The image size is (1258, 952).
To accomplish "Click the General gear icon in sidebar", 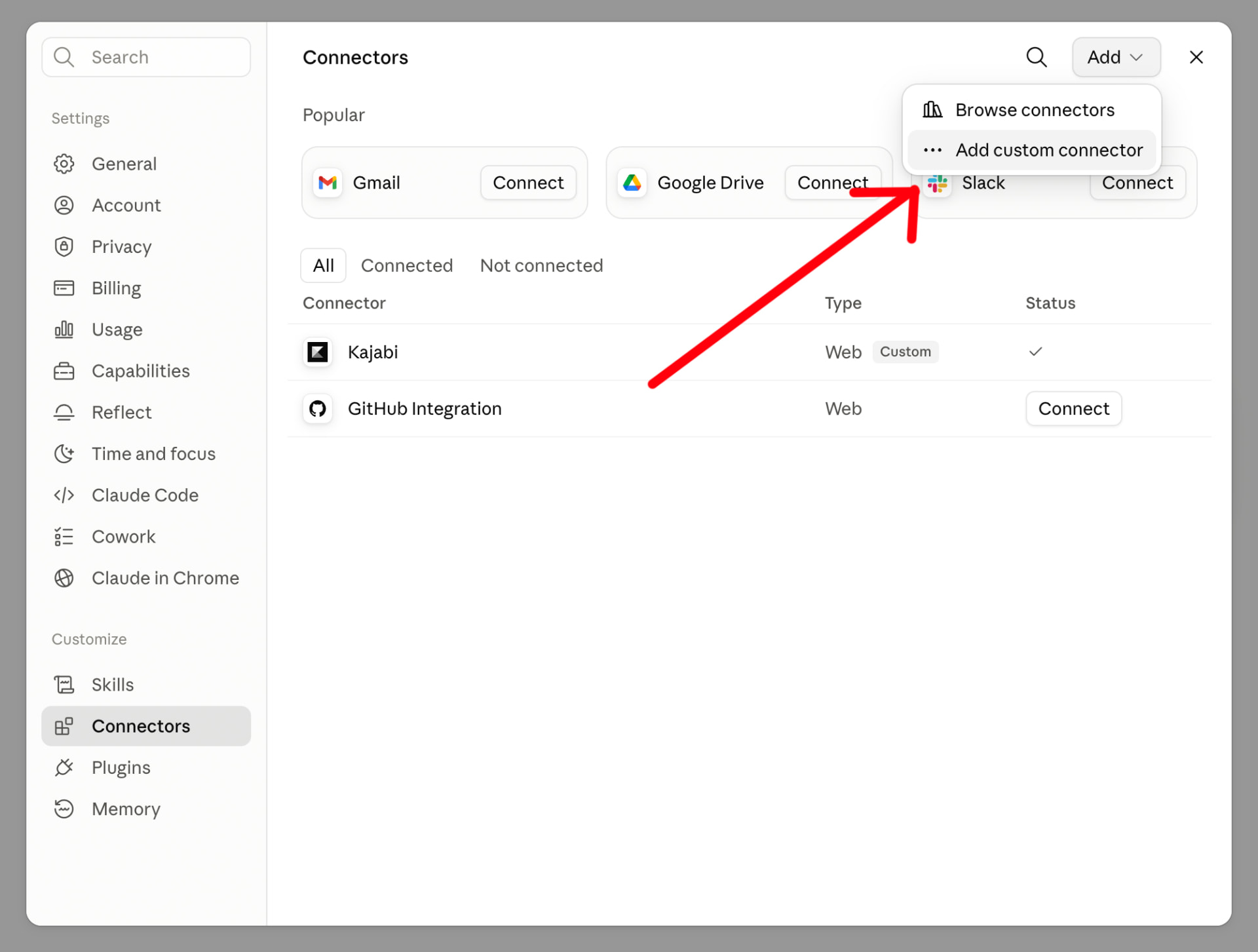I will click(x=64, y=164).
